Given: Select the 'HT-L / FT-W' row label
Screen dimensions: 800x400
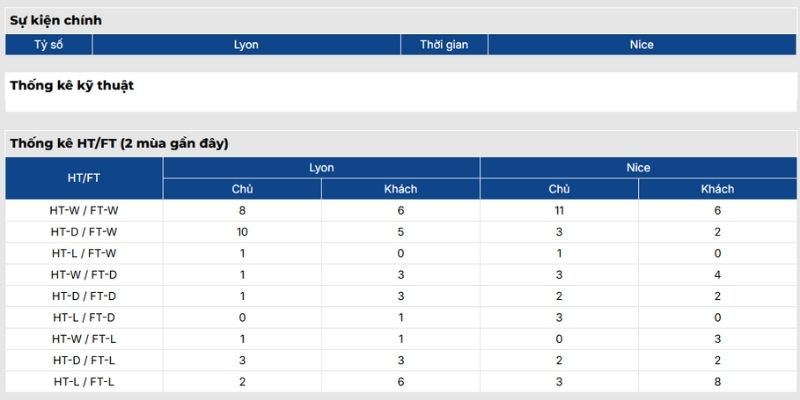Looking at the screenshot, I should (x=84, y=254).
